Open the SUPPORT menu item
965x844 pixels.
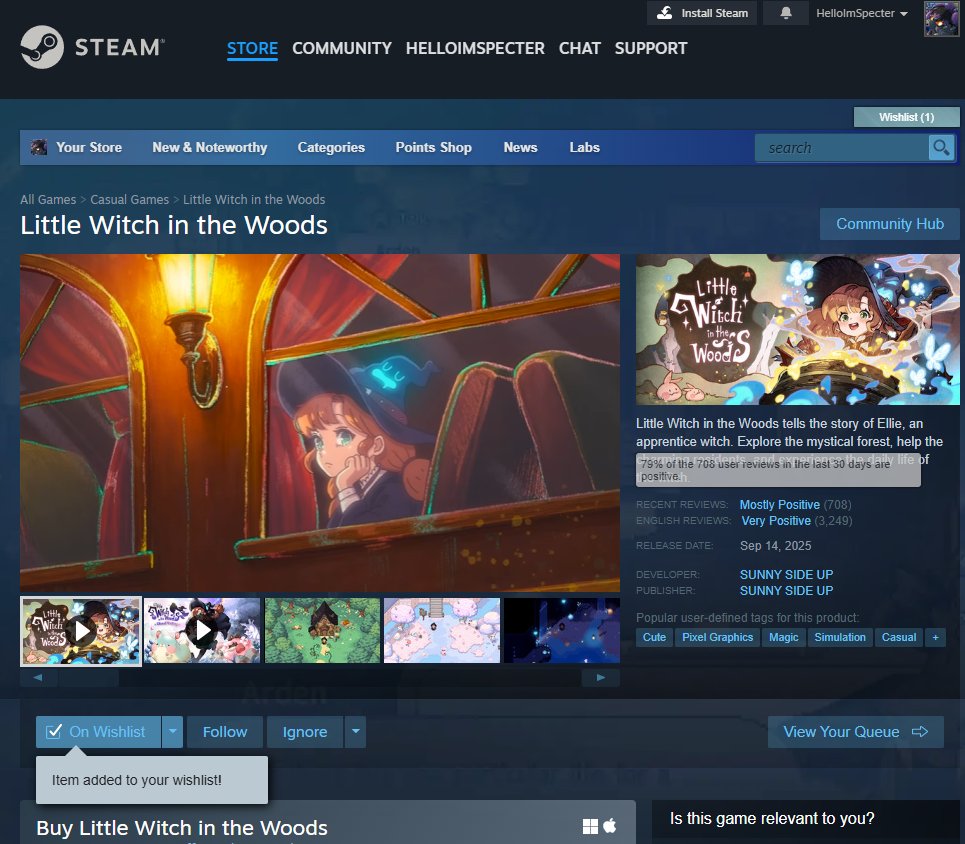(651, 48)
